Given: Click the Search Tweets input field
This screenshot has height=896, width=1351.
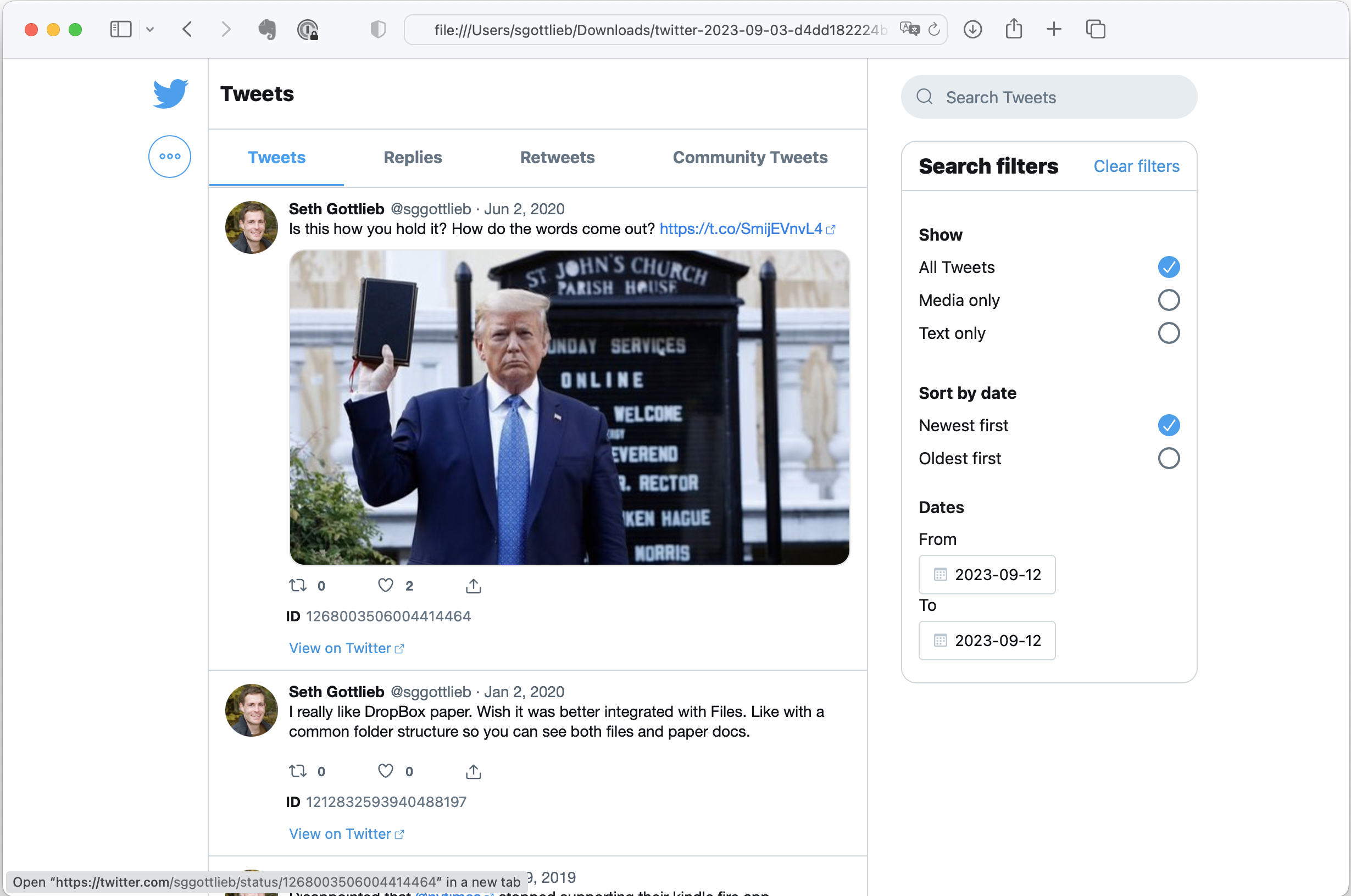Looking at the screenshot, I should coord(1049,97).
